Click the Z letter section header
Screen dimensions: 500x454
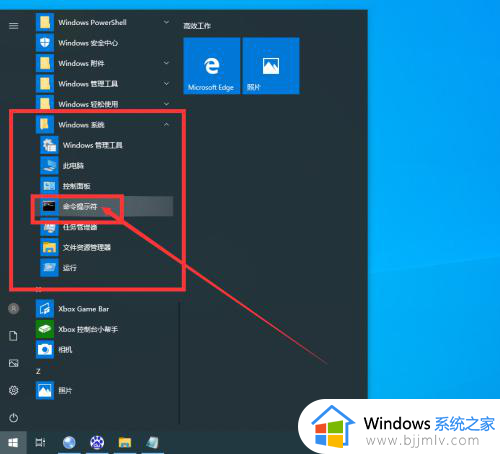tap(38, 371)
